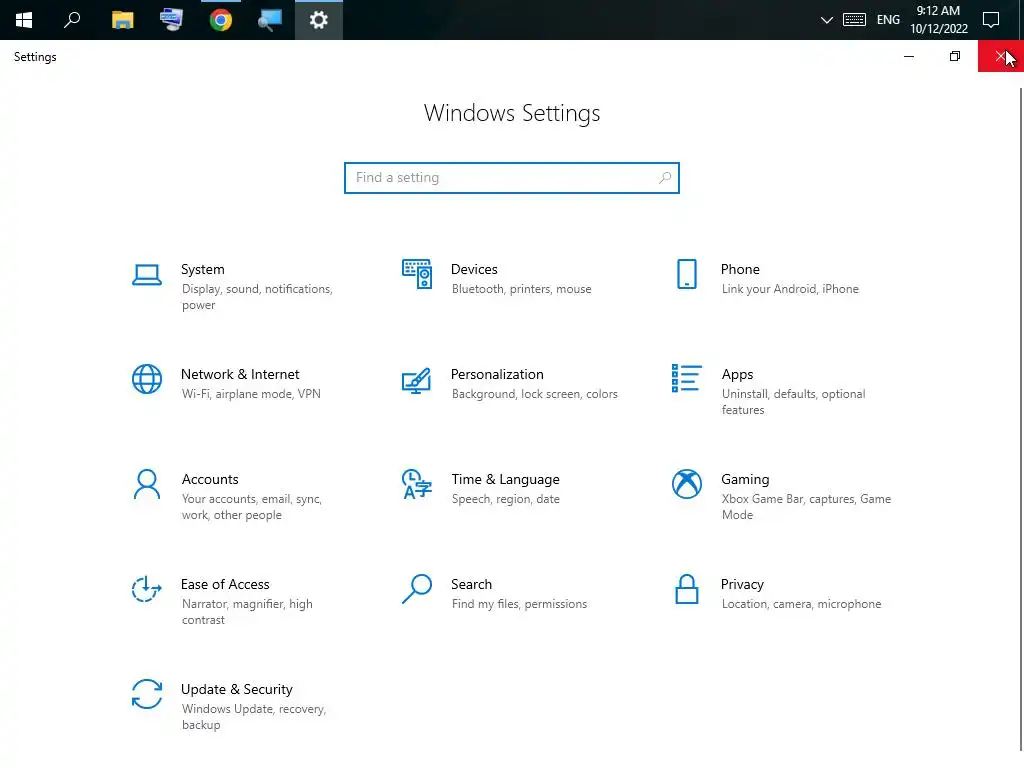Screen dimensions: 1024x768
Task: Open the Time & Language icon
Action: pos(417,485)
